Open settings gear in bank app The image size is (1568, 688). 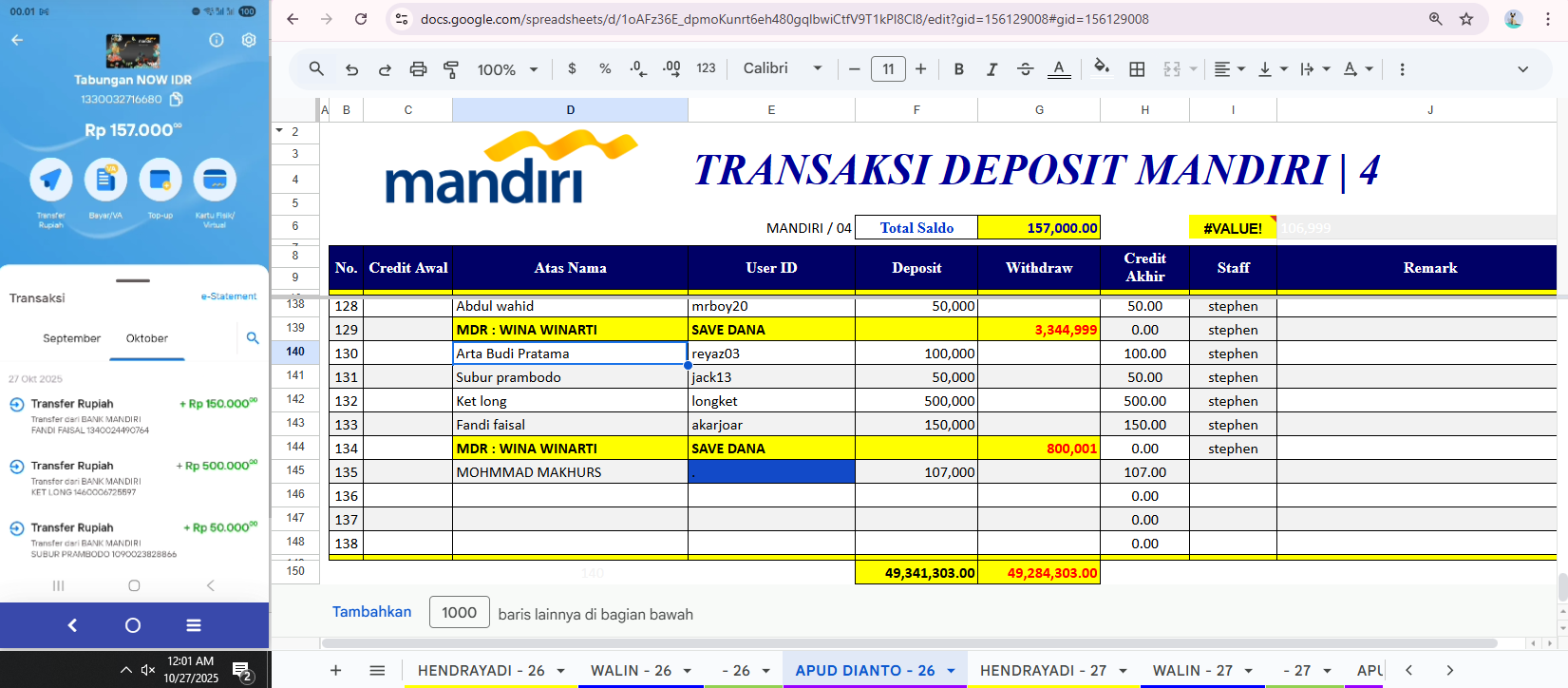coord(249,40)
